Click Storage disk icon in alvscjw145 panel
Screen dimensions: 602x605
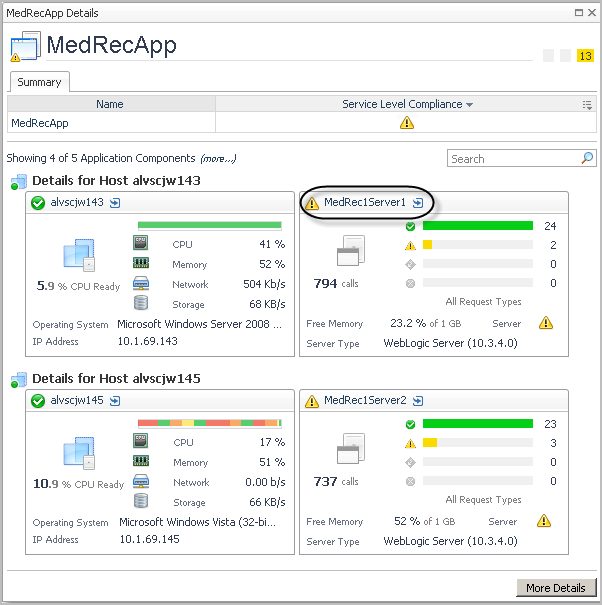[x=141, y=500]
